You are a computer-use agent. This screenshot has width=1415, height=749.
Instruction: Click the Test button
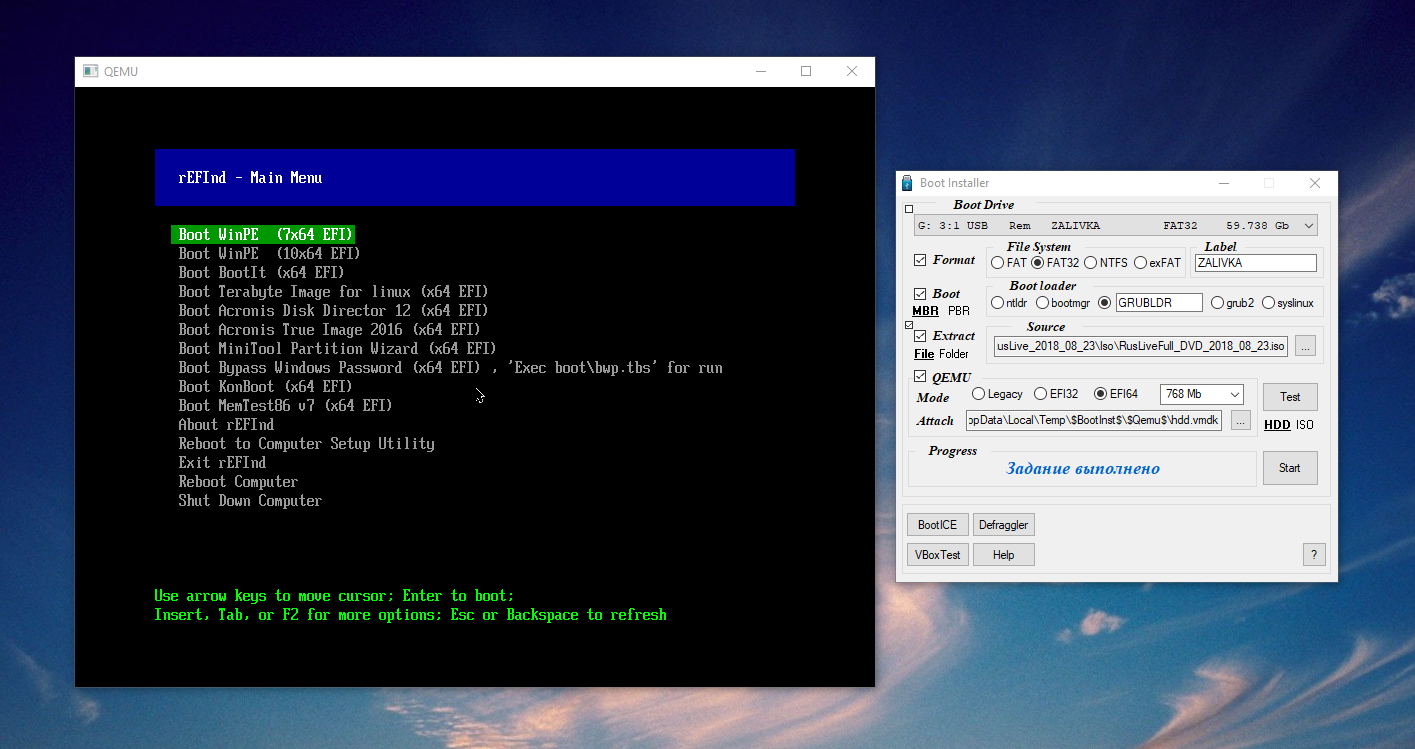coord(1290,397)
